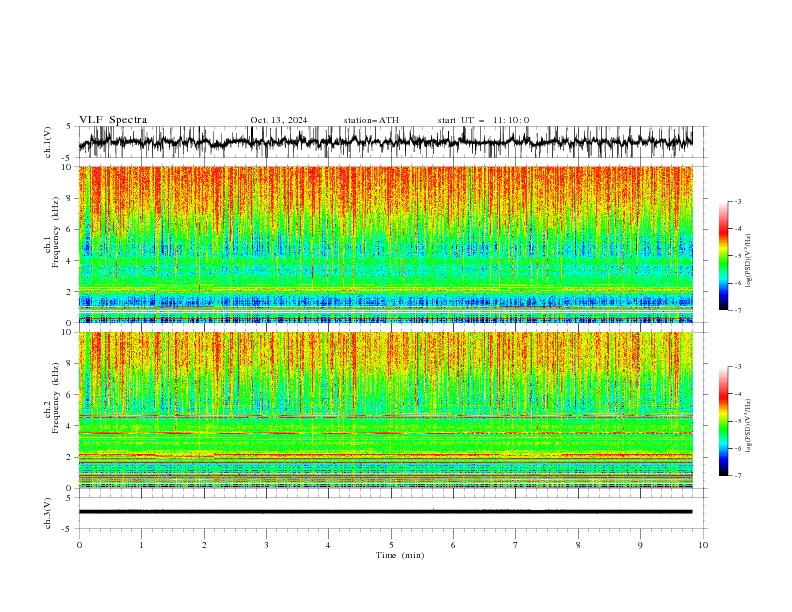Click time axis tick label "0"

(79, 545)
